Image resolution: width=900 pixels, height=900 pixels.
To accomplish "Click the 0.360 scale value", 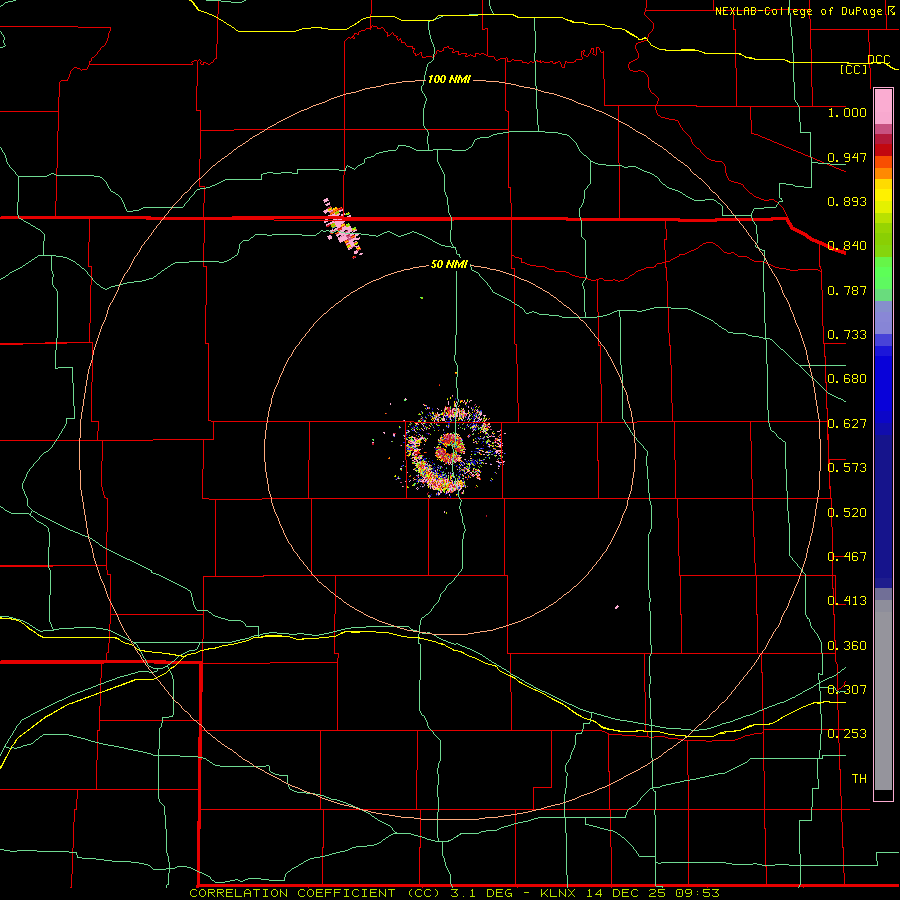I will 847,646.
